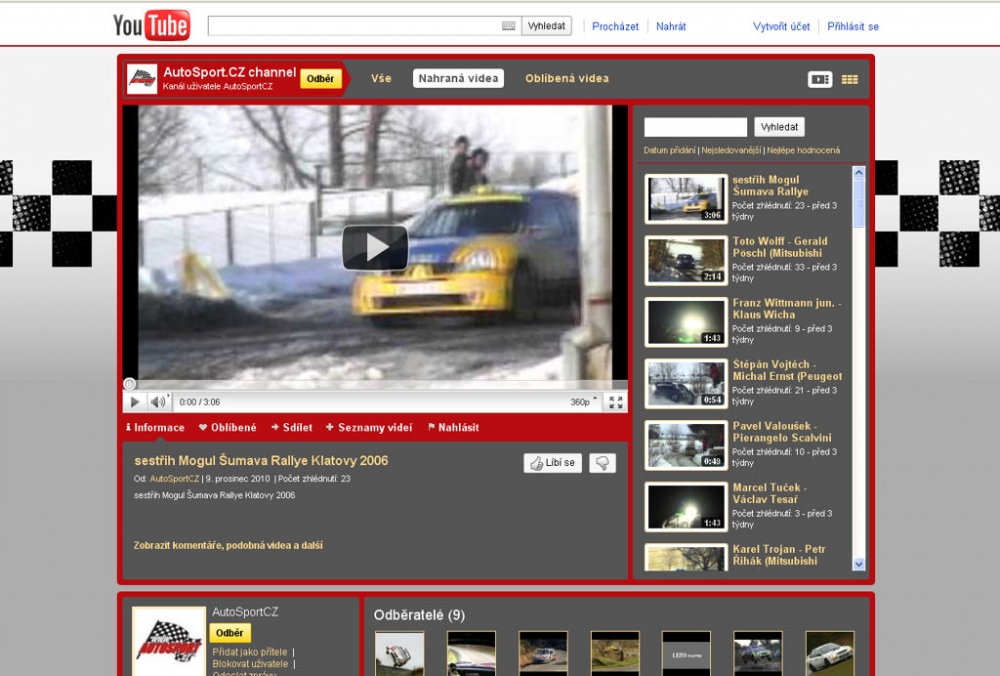Click the Vyhledat button in top search bar

[x=547, y=26]
